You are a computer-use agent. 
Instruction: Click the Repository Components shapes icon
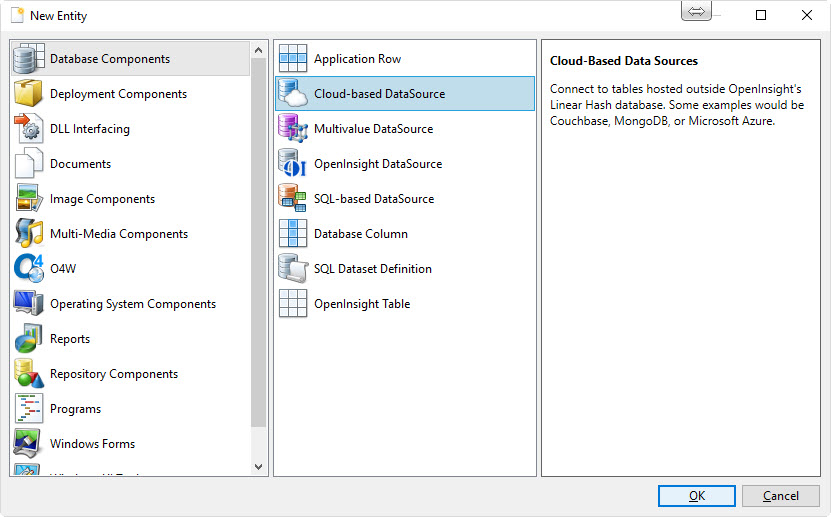(x=29, y=373)
